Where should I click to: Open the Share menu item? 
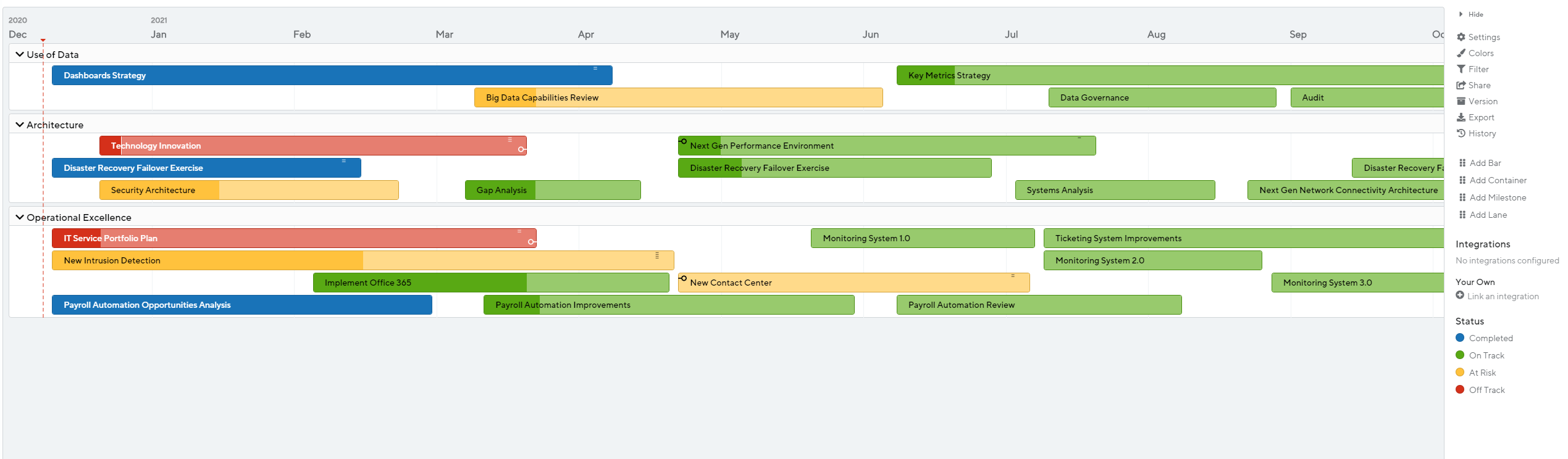[x=1479, y=85]
